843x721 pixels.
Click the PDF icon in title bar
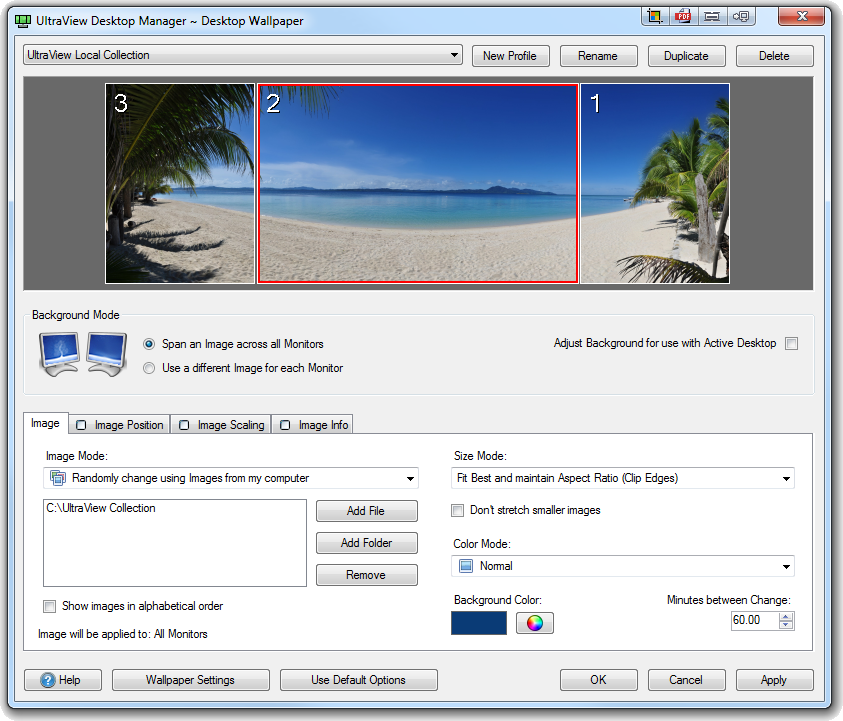683,16
